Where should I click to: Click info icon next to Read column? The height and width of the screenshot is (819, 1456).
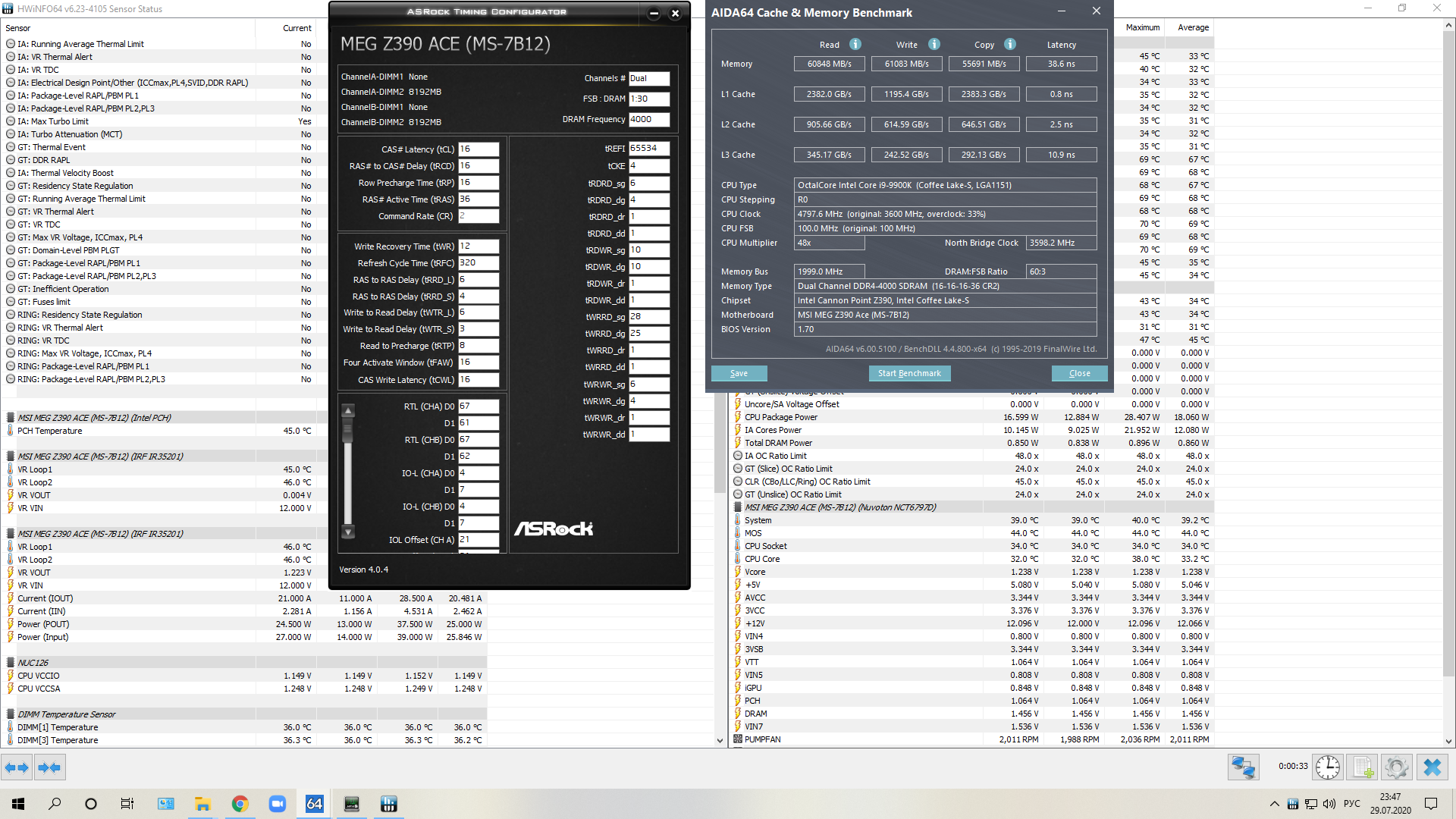point(855,45)
